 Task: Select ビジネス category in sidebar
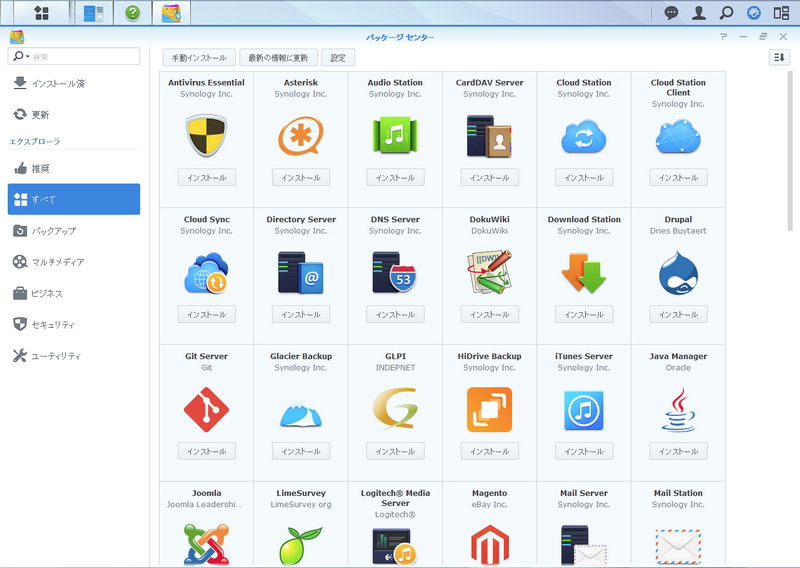tap(73, 293)
